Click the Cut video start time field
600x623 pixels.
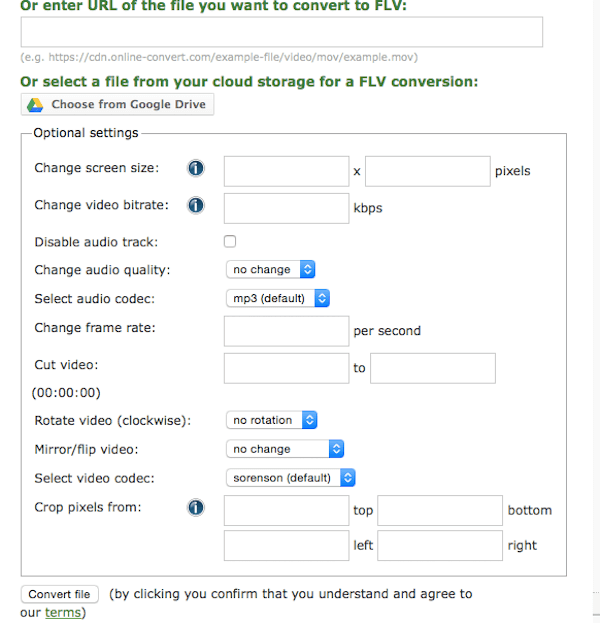click(286, 368)
